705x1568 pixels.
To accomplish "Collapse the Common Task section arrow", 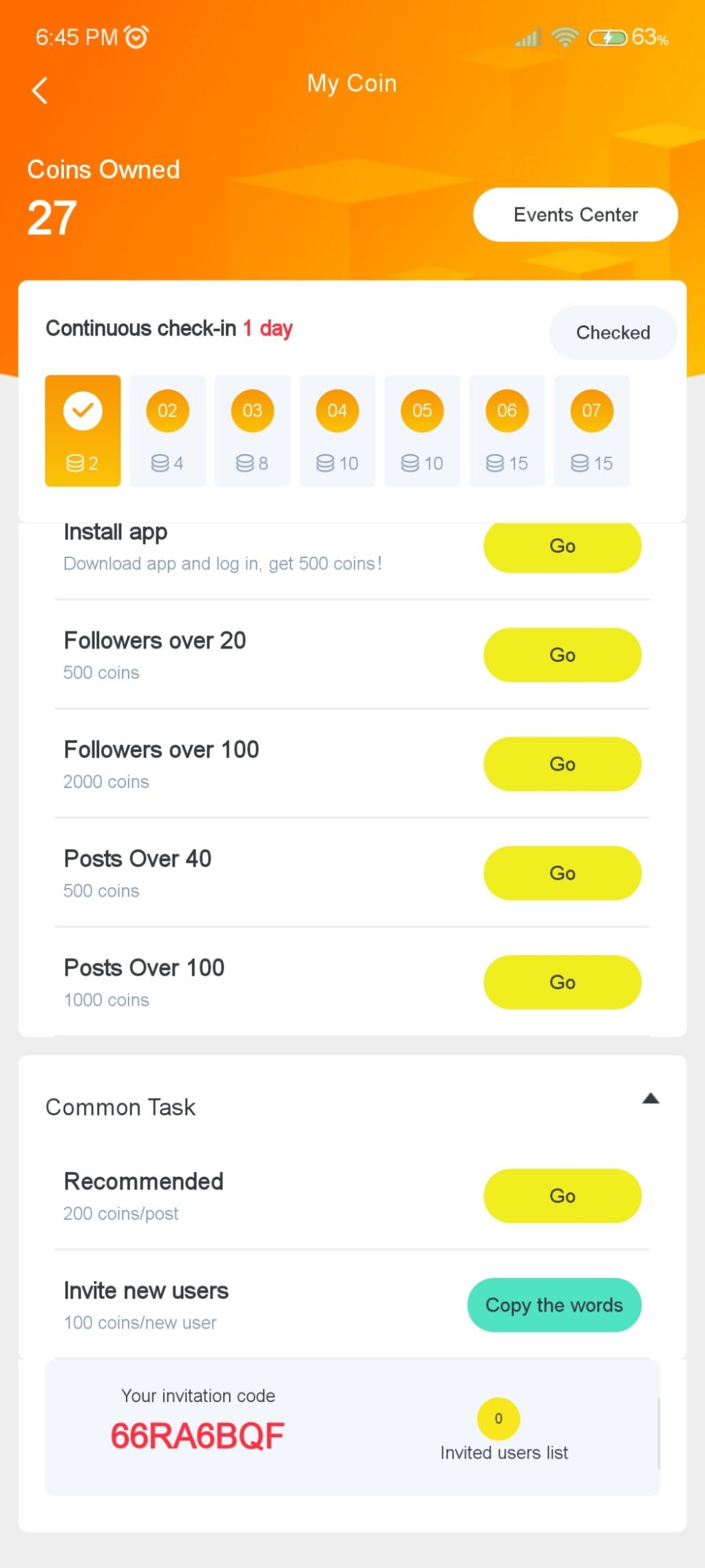I will pyautogui.click(x=651, y=1099).
